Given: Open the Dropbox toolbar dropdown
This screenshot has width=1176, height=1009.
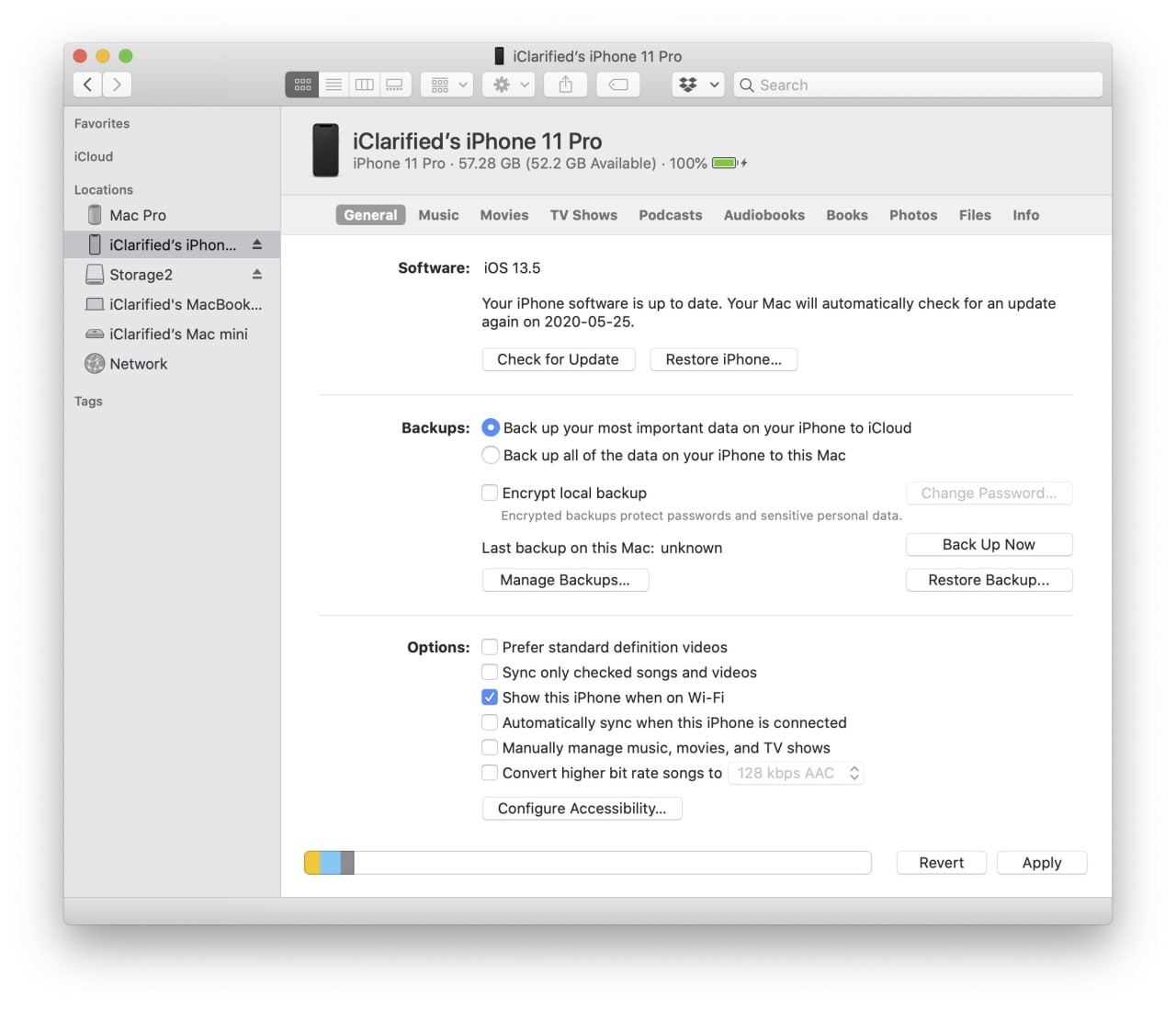Looking at the screenshot, I should pyautogui.click(x=698, y=85).
